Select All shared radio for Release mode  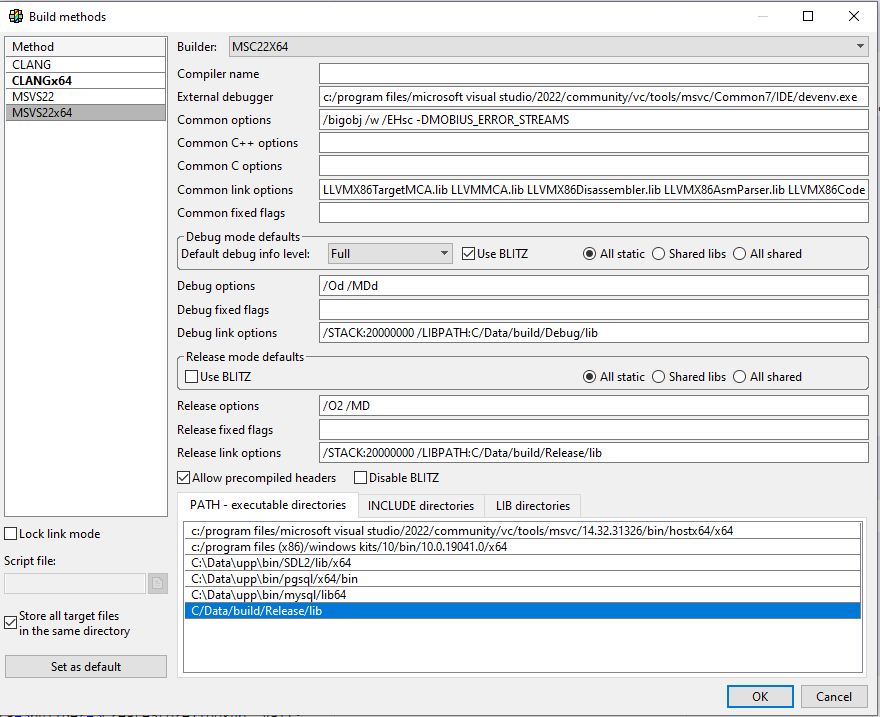(x=740, y=377)
